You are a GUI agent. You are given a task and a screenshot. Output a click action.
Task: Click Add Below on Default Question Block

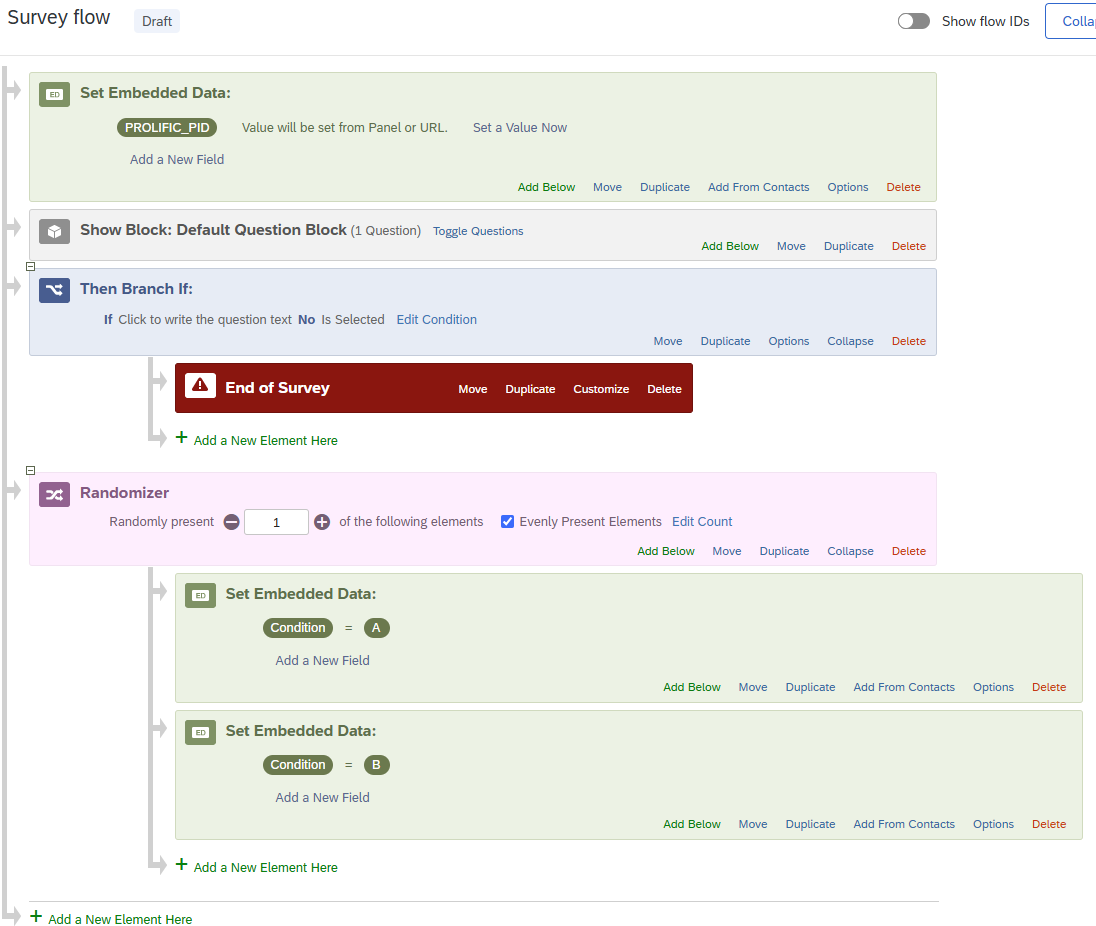click(730, 246)
